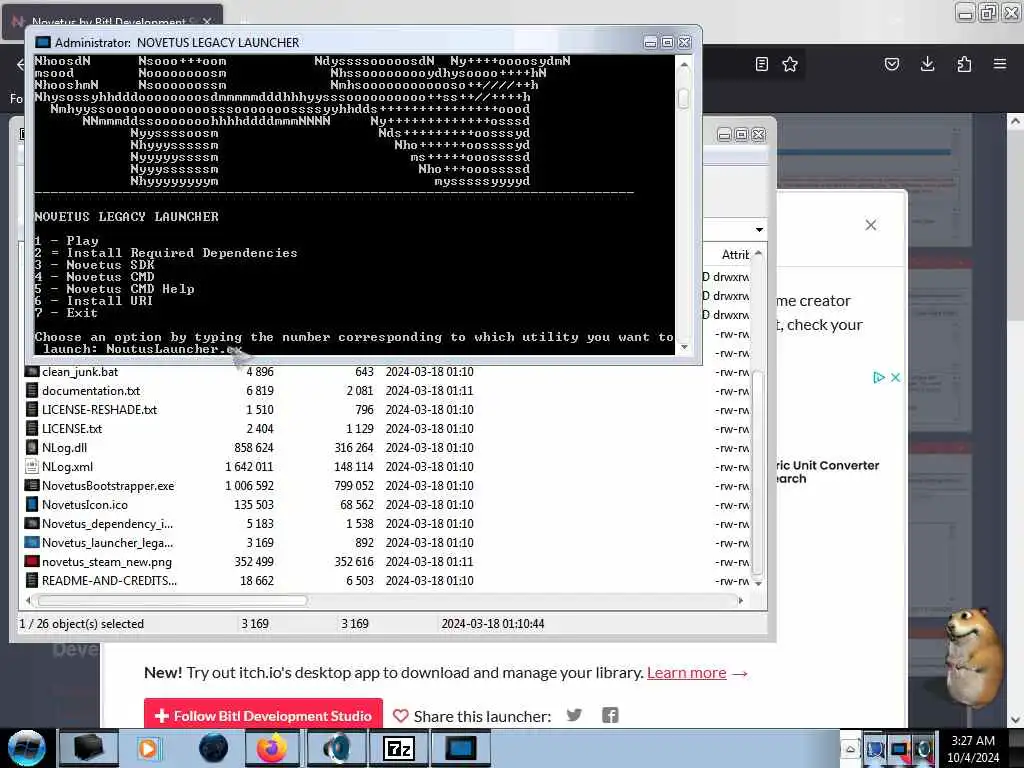Bookmark this page with the star icon
Screen dimensions: 1024x768
pos(790,64)
